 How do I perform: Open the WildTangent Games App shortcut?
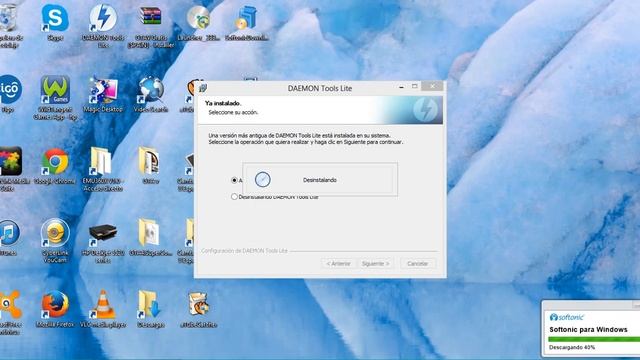(x=55, y=90)
